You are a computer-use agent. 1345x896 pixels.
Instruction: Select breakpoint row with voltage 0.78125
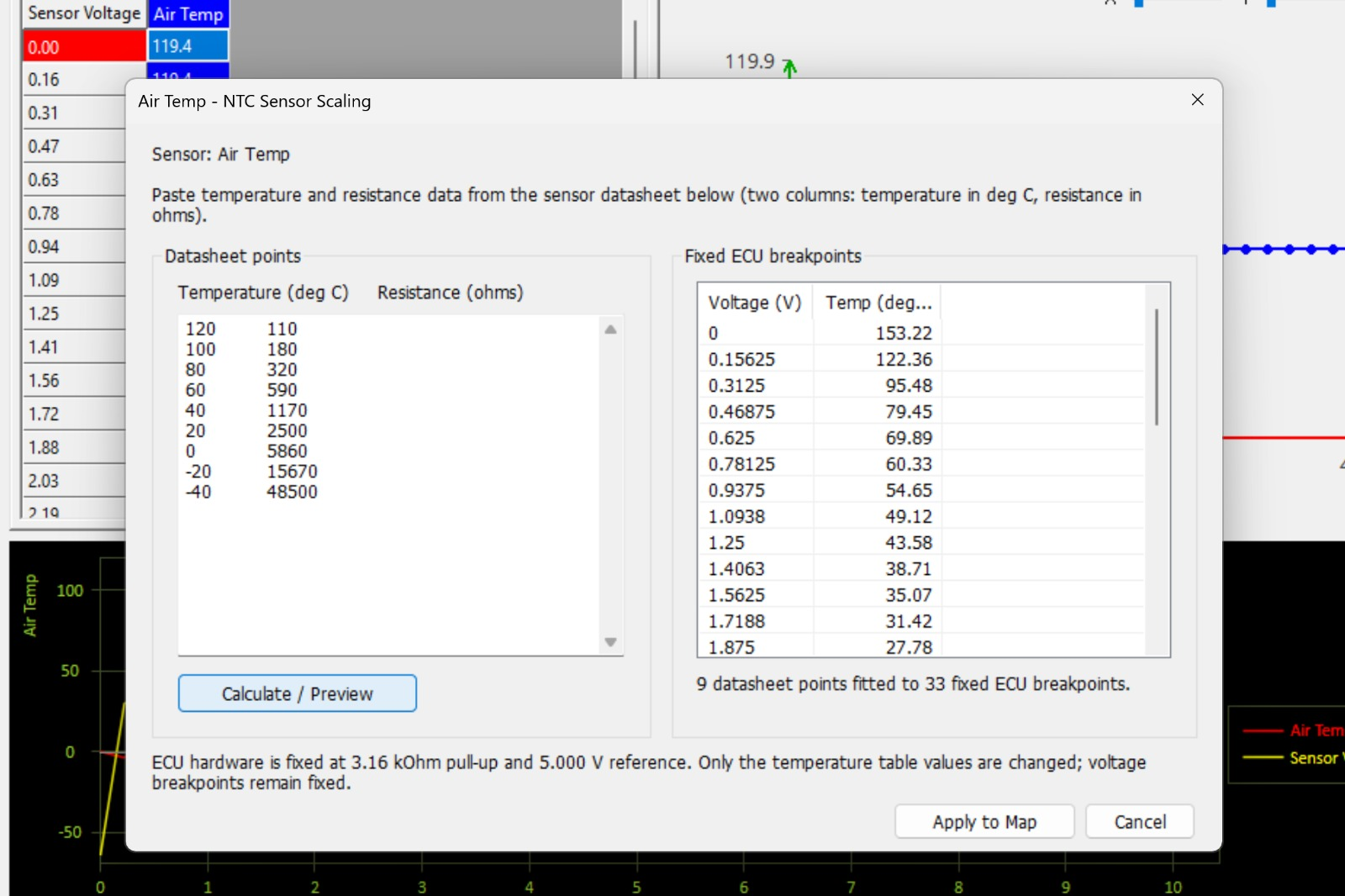point(921,463)
